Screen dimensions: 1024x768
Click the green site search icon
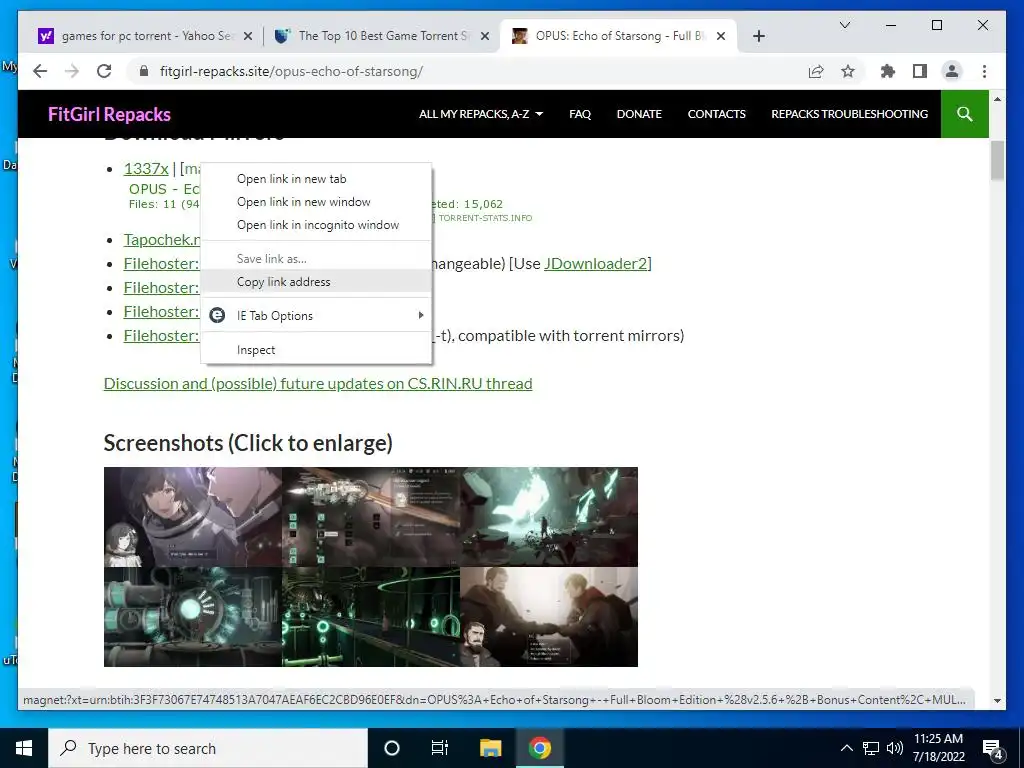click(x=965, y=114)
